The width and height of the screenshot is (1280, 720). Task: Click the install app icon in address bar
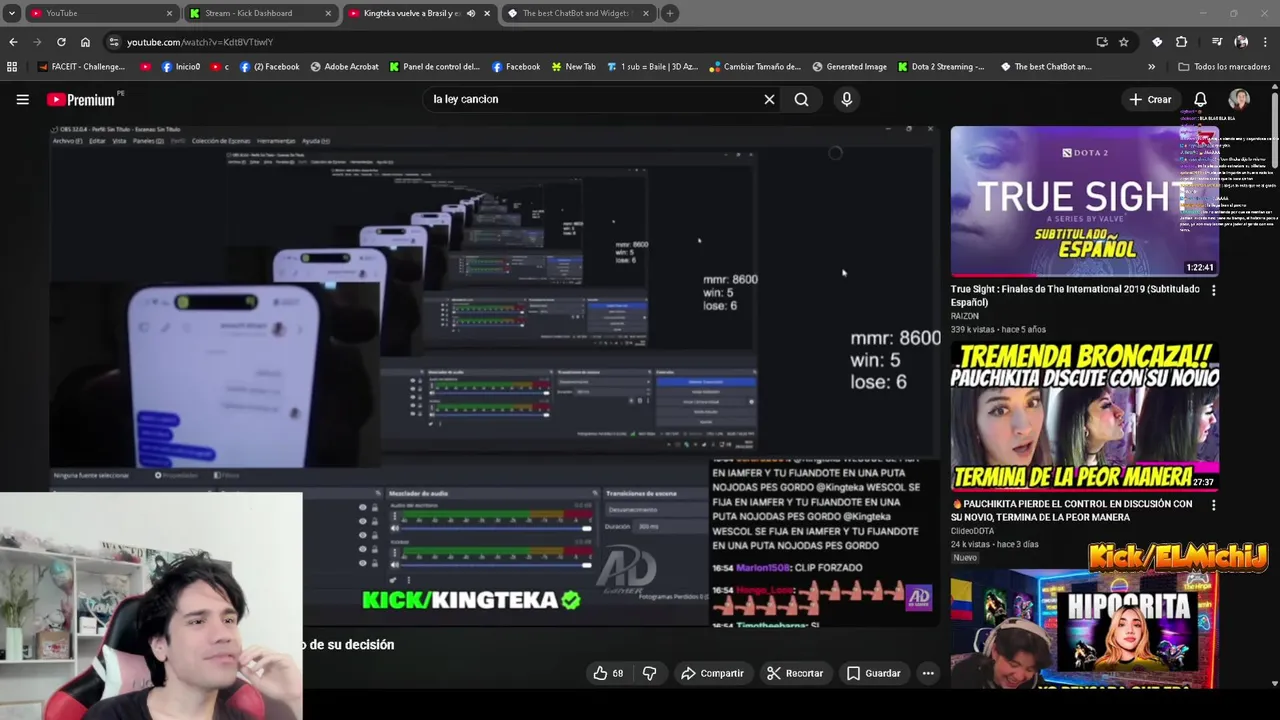[1102, 42]
